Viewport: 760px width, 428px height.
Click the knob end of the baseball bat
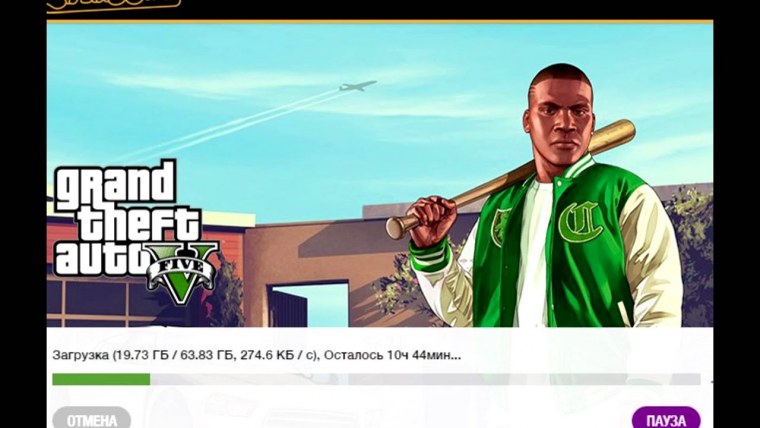(396, 227)
